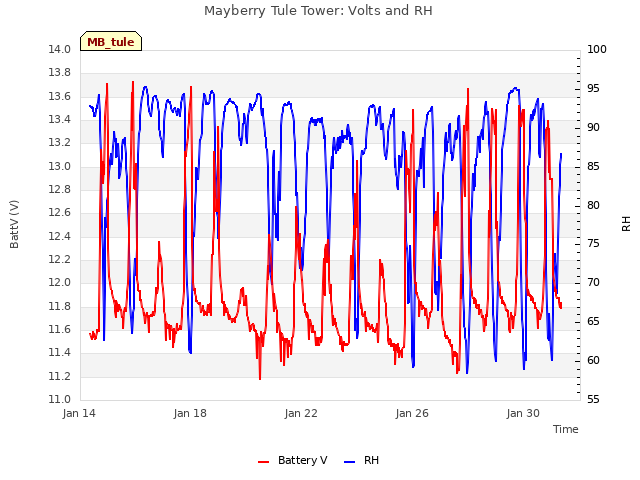Click the 95 right axis label

pyautogui.click(x=593, y=89)
